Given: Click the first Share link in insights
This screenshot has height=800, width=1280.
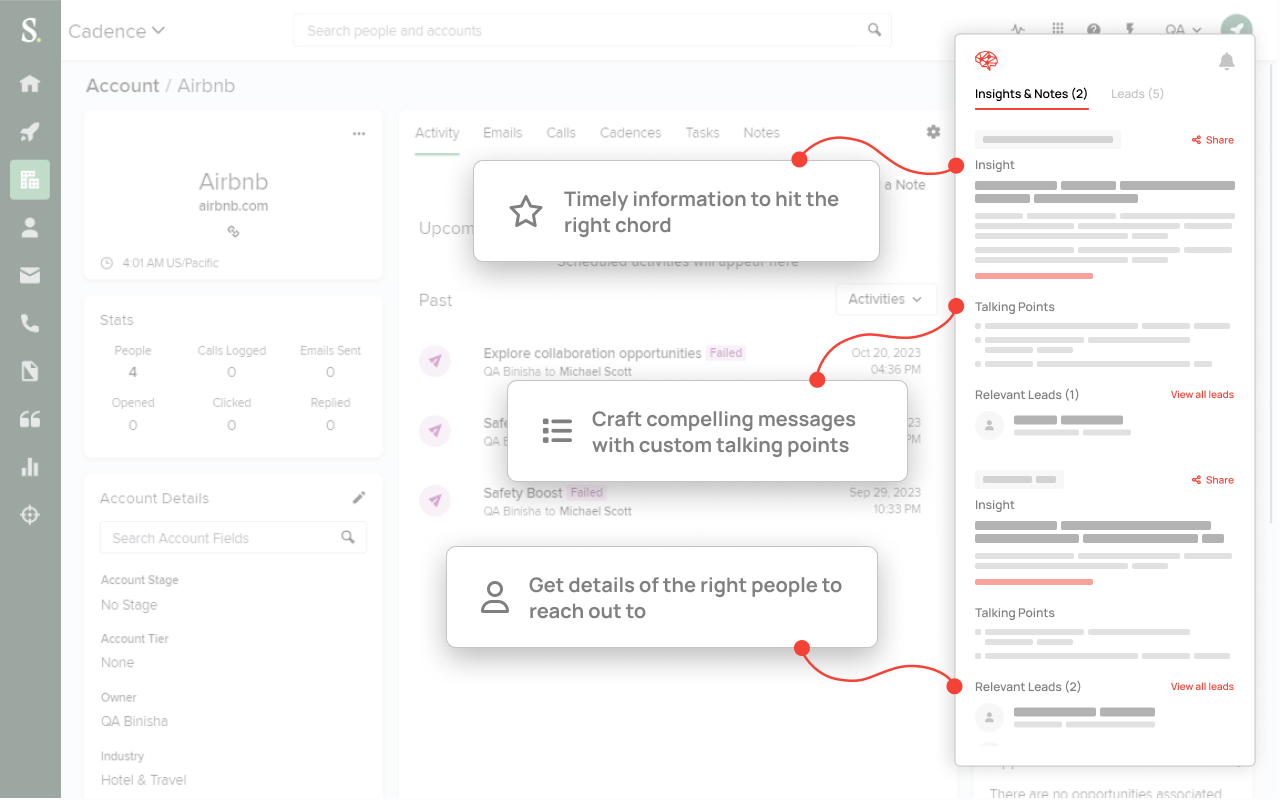Looking at the screenshot, I should [x=1213, y=140].
